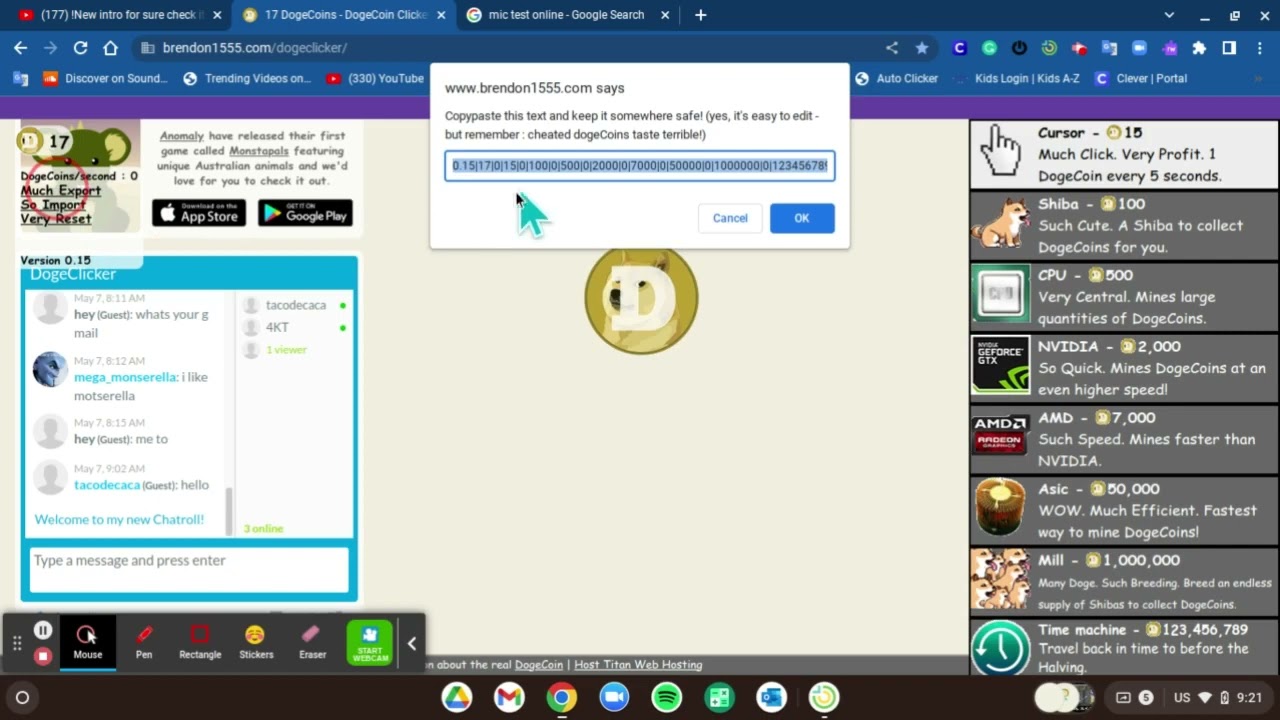Open the App Store badge

tap(199, 212)
